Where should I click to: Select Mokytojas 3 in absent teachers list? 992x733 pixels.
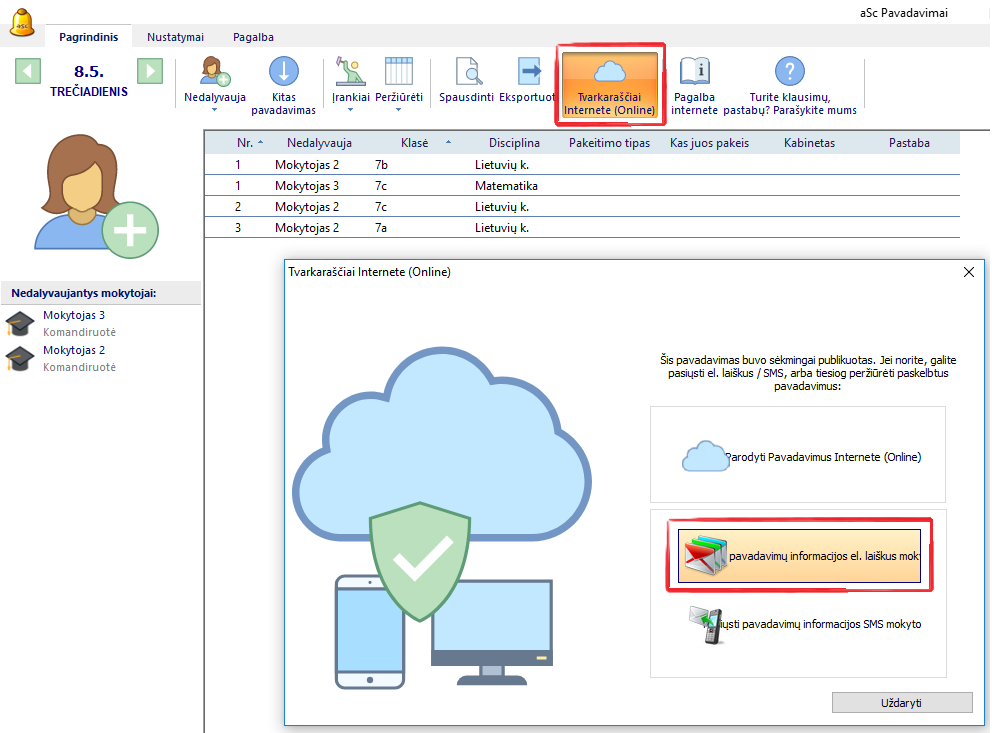(x=74, y=315)
